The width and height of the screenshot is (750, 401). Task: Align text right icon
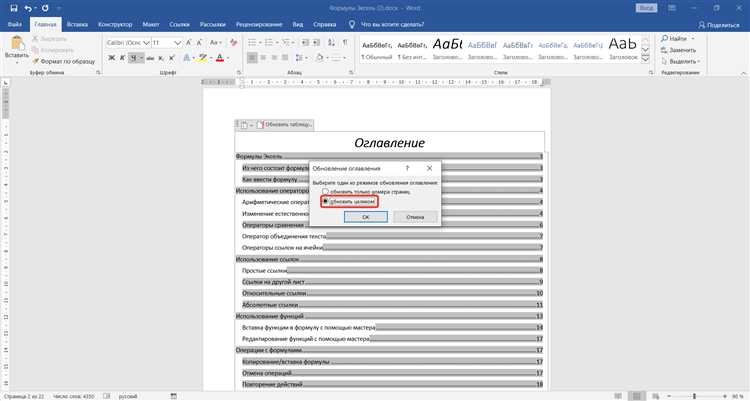pos(274,58)
